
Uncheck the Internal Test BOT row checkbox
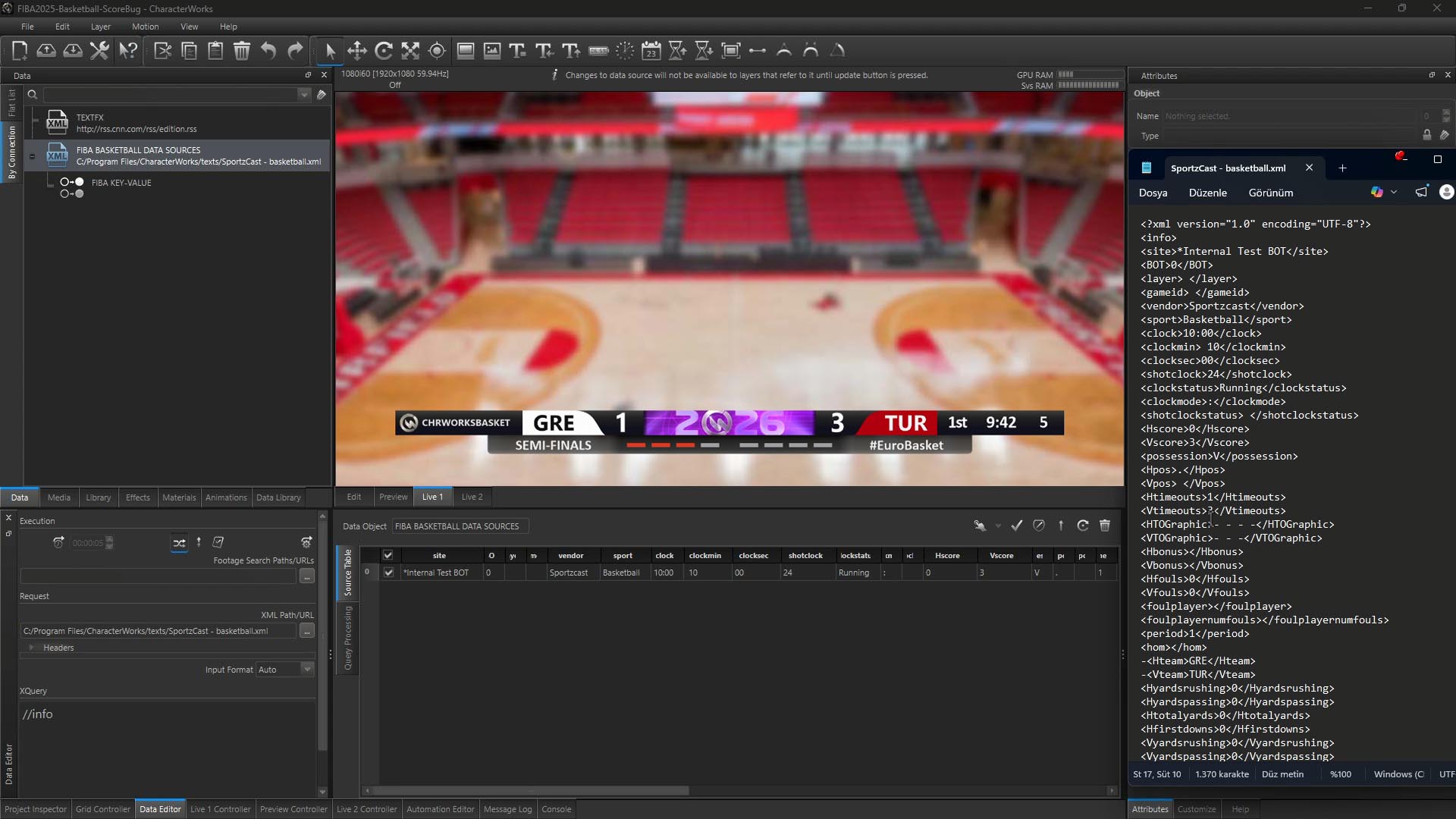[x=389, y=573]
